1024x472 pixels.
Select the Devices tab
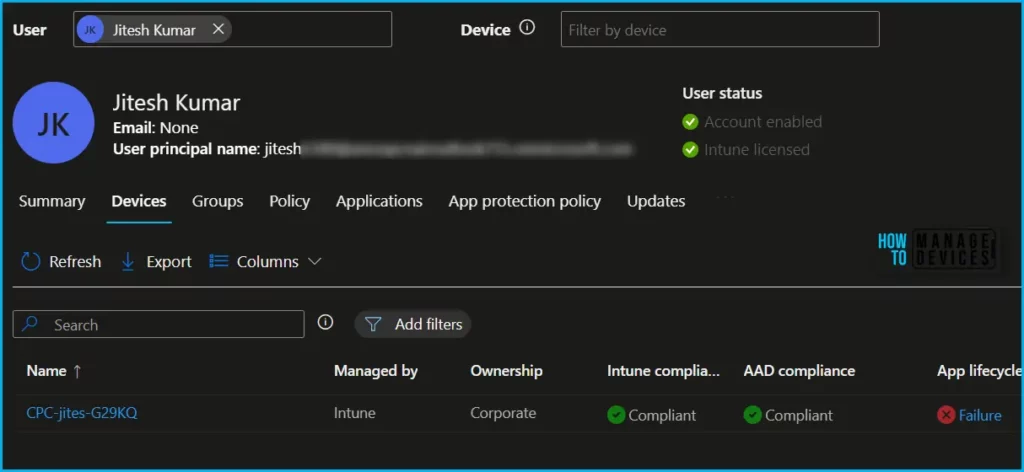point(139,201)
